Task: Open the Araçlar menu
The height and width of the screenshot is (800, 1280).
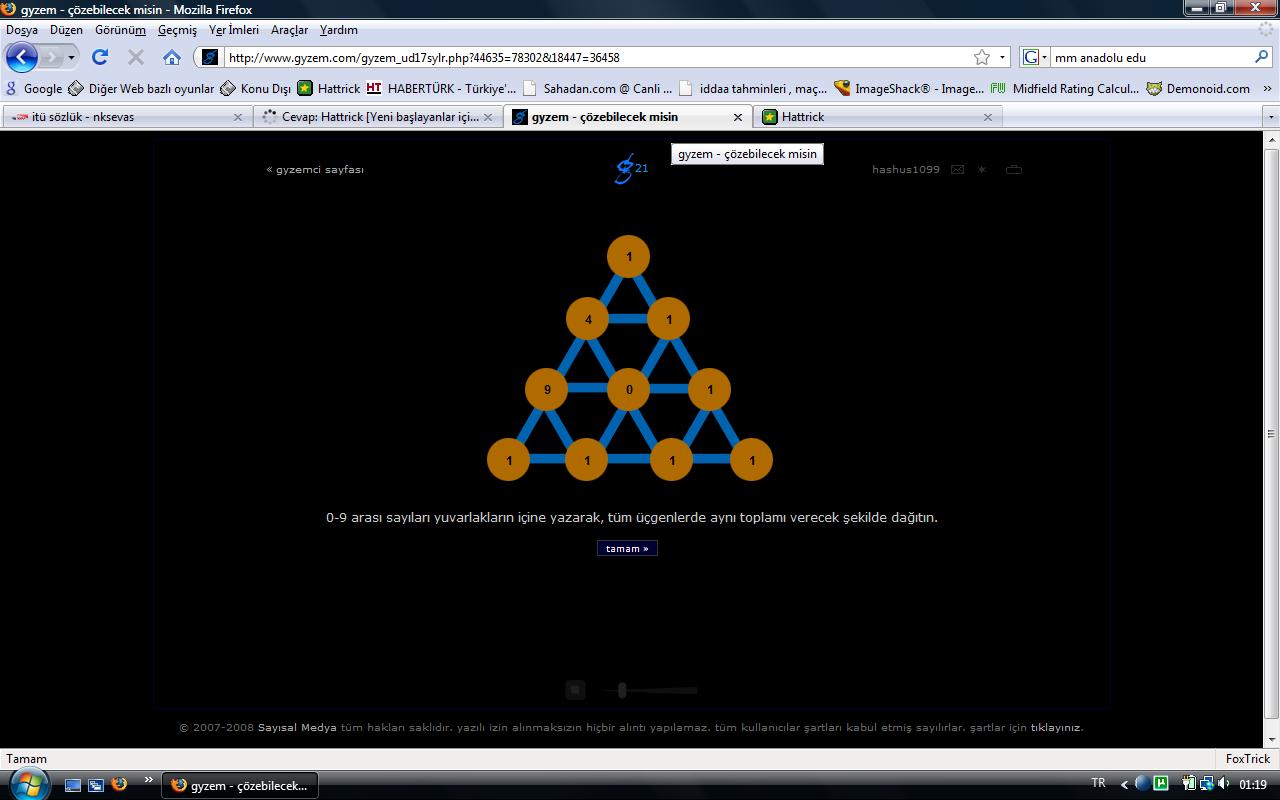Action: point(289,30)
